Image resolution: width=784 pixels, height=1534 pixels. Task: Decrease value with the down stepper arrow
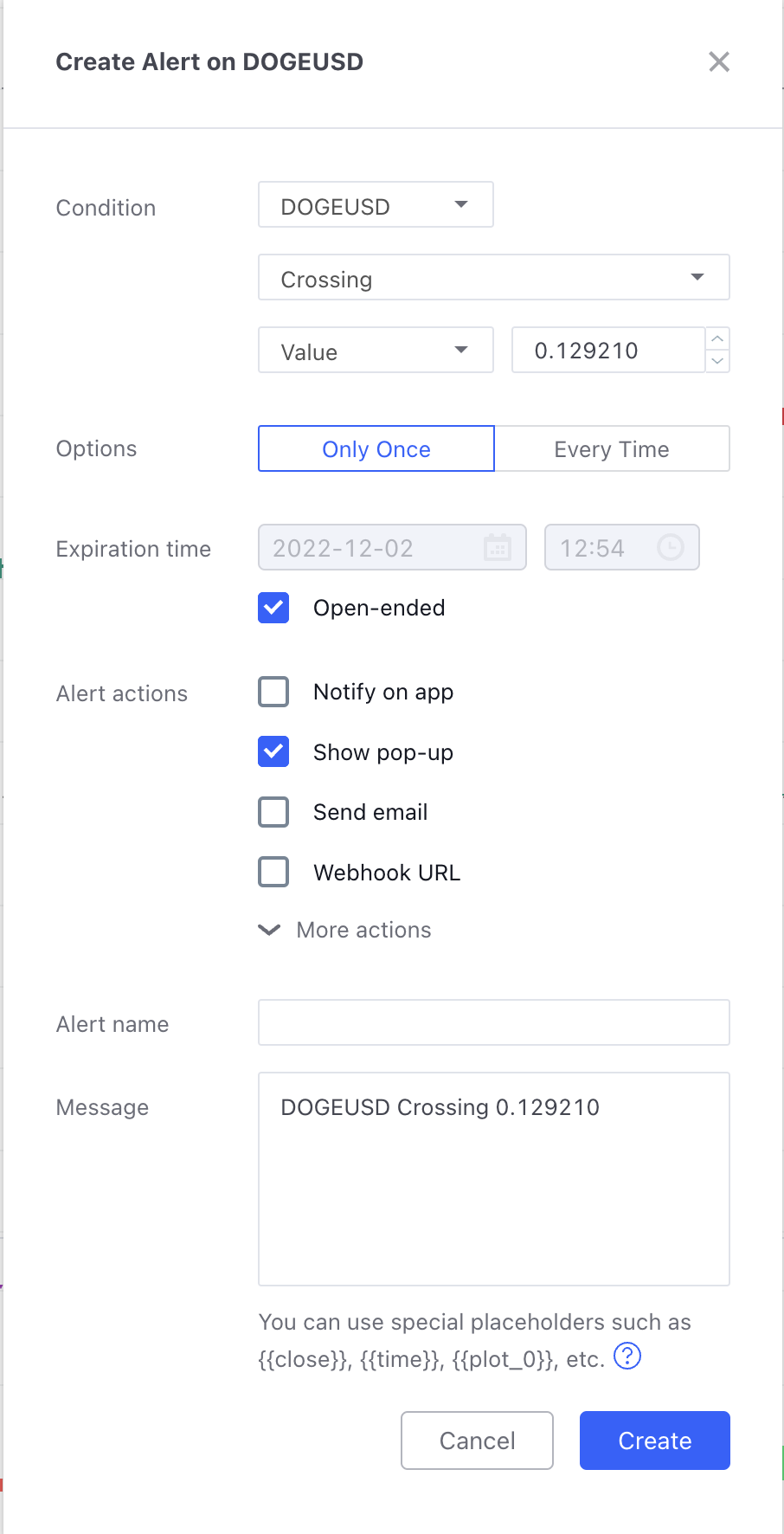[717, 361]
